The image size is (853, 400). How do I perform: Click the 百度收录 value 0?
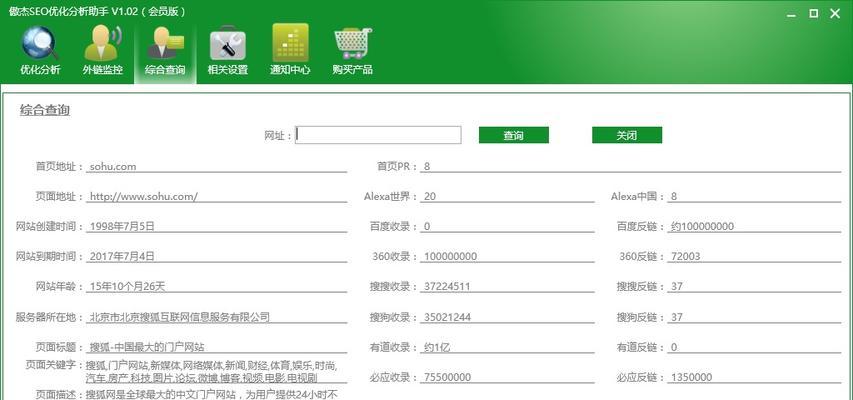(427, 226)
